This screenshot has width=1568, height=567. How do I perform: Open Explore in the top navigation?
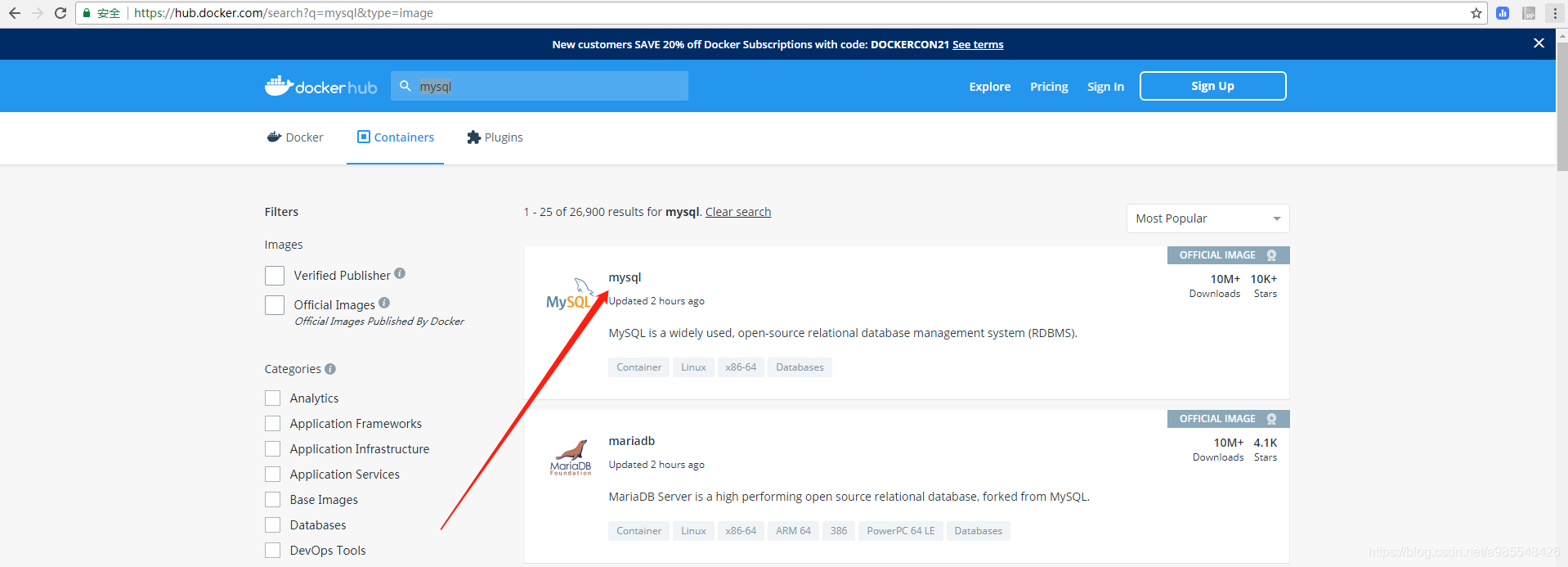pyautogui.click(x=990, y=87)
